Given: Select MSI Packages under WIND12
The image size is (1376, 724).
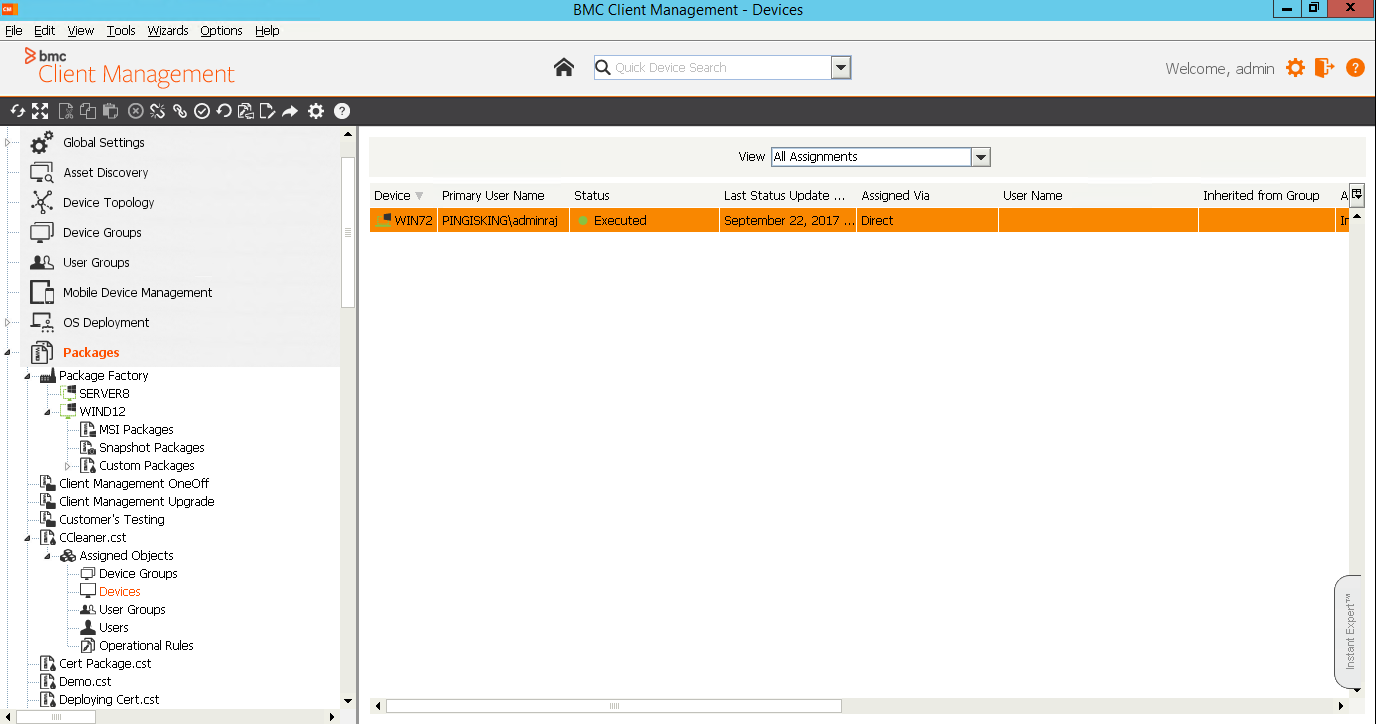Looking at the screenshot, I should [x=136, y=430].
